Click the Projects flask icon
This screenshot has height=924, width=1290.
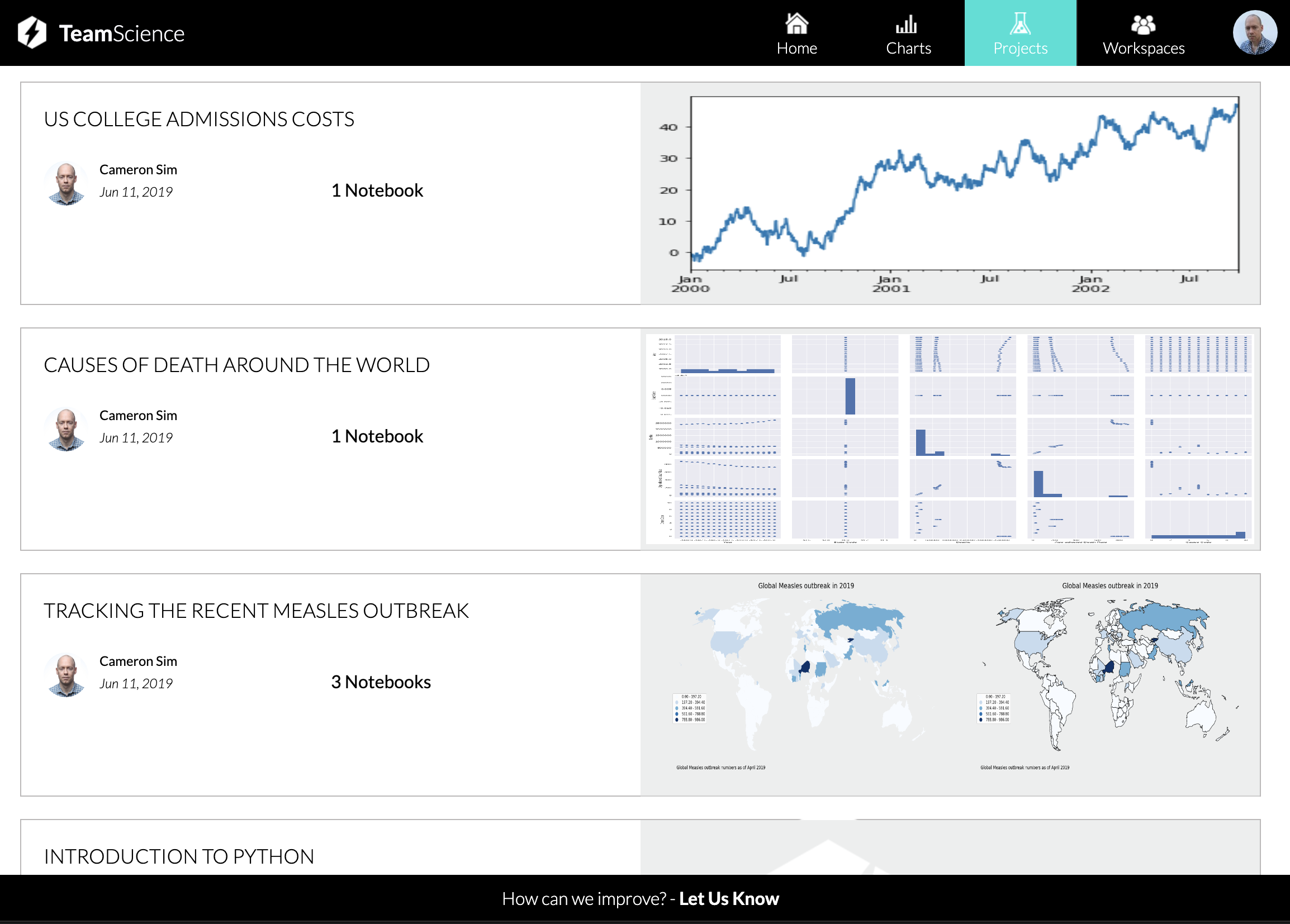(1020, 24)
